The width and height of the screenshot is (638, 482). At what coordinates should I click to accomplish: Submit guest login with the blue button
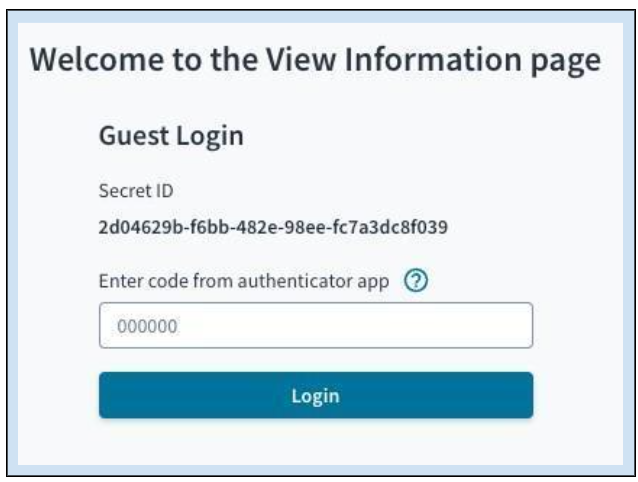[315, 395]
